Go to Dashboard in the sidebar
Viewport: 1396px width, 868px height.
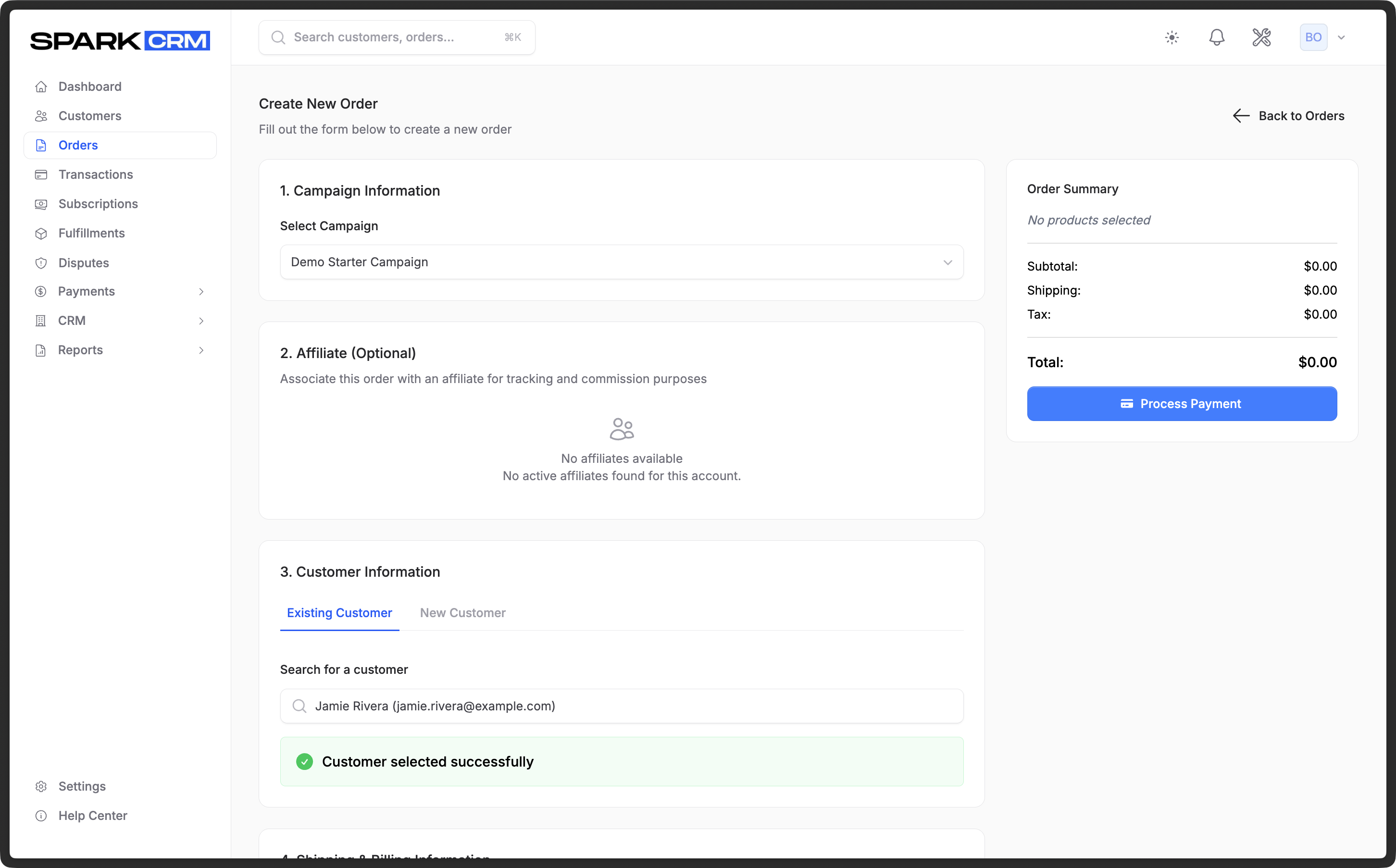(120, 87)
